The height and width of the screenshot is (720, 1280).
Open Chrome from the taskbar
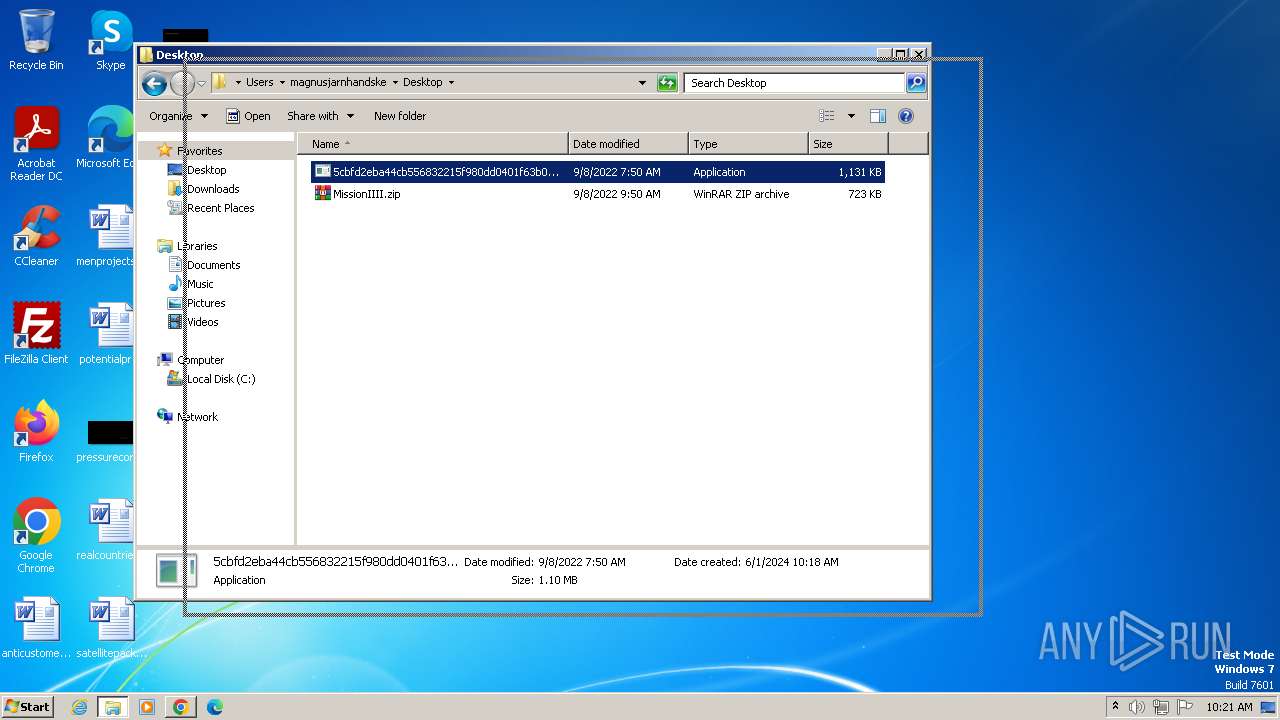point(181,707)
